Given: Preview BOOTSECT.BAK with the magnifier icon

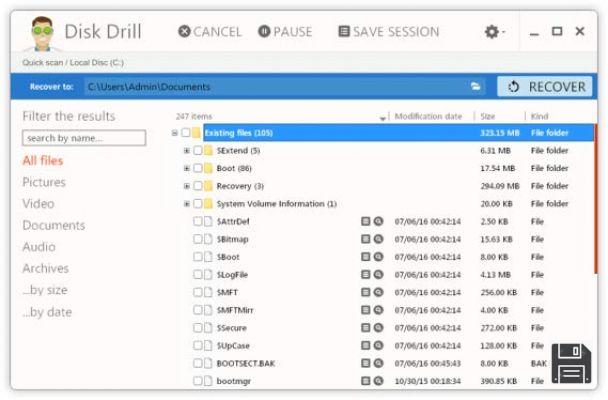Looking at the screenshot, I should coord(378,363).
